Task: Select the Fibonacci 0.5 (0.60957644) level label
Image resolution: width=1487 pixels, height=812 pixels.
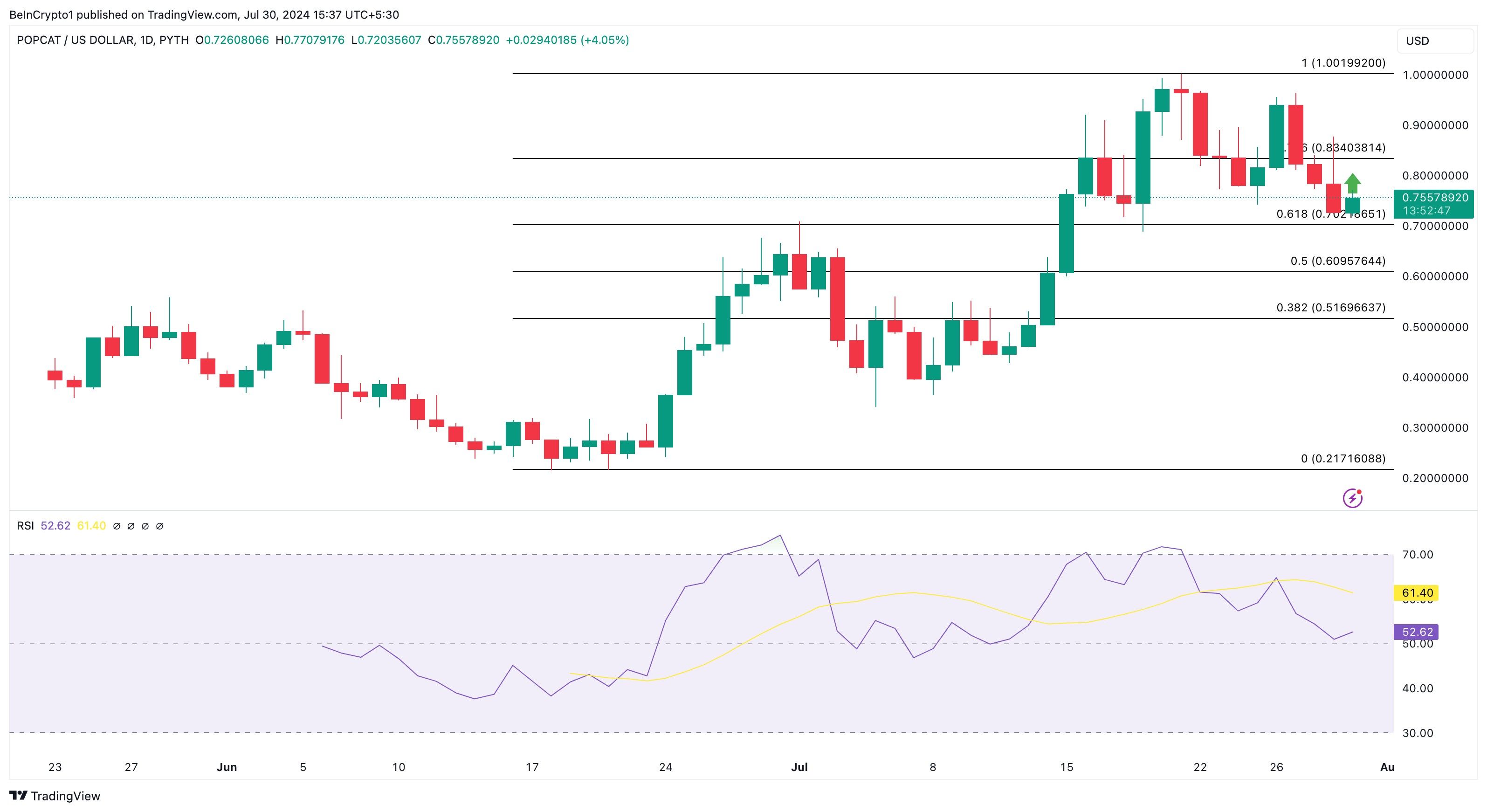Action: 1337,261
